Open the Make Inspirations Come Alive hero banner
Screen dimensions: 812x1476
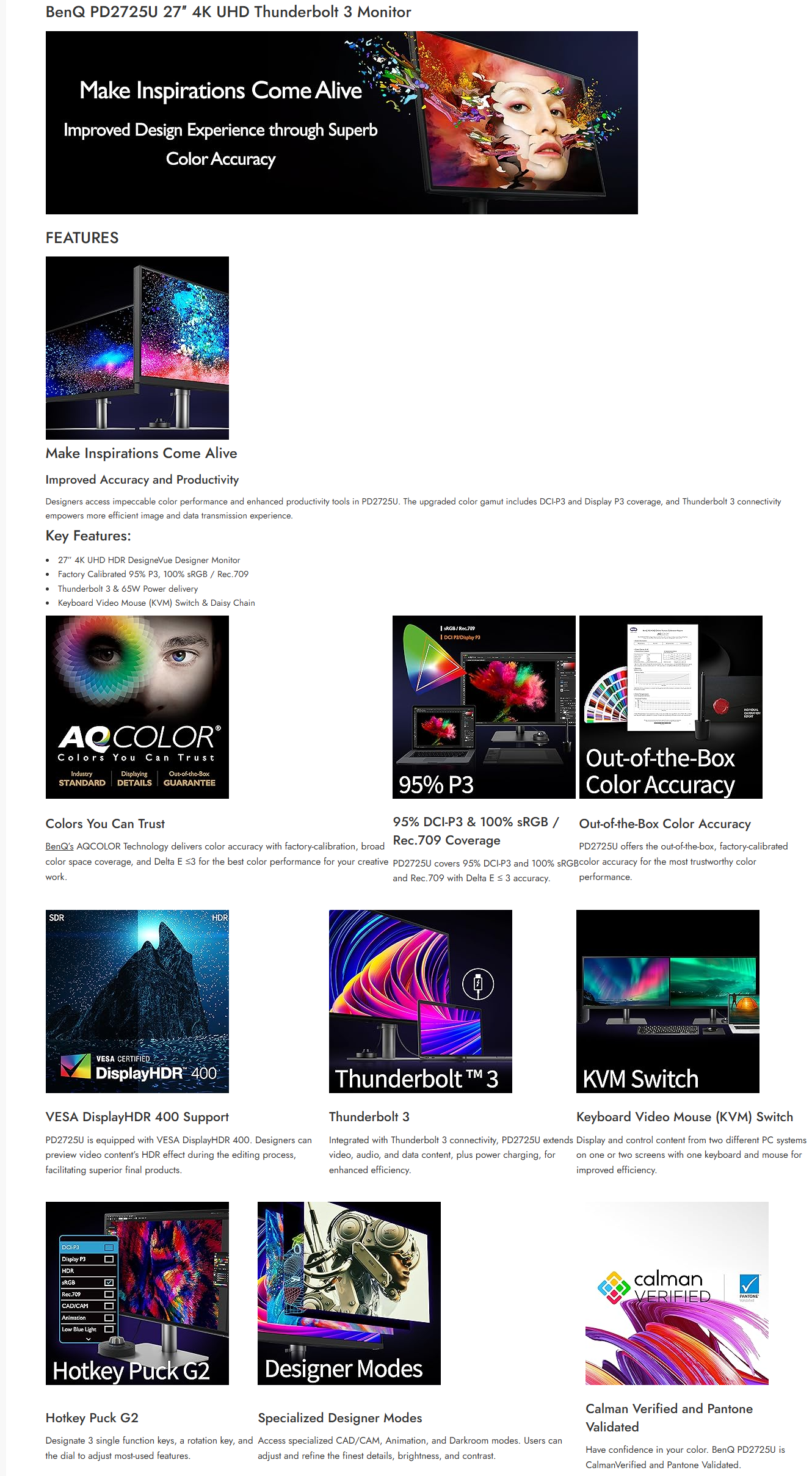point(342,123)
